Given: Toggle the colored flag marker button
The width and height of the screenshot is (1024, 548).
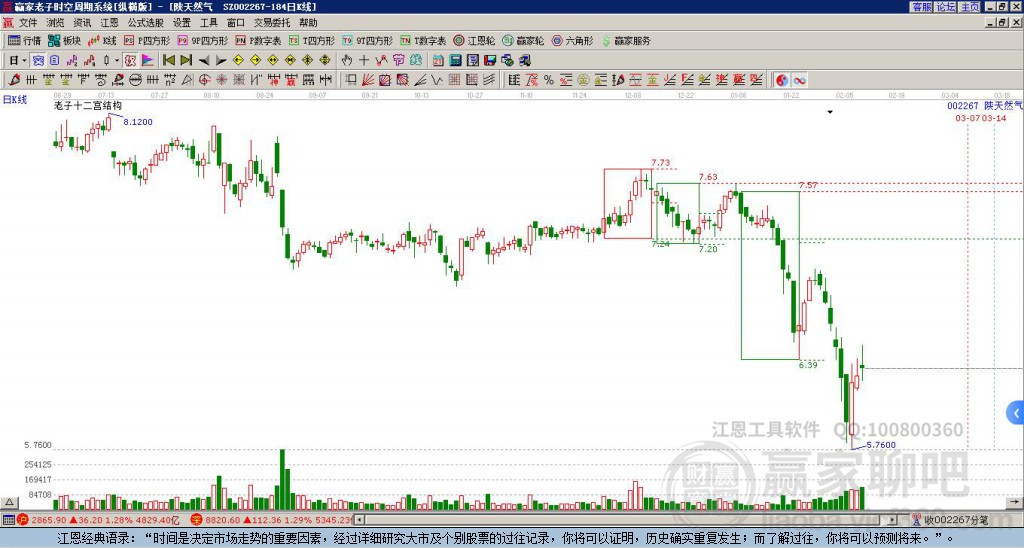Looking at the screenshot, I should [x=148, y=60].
